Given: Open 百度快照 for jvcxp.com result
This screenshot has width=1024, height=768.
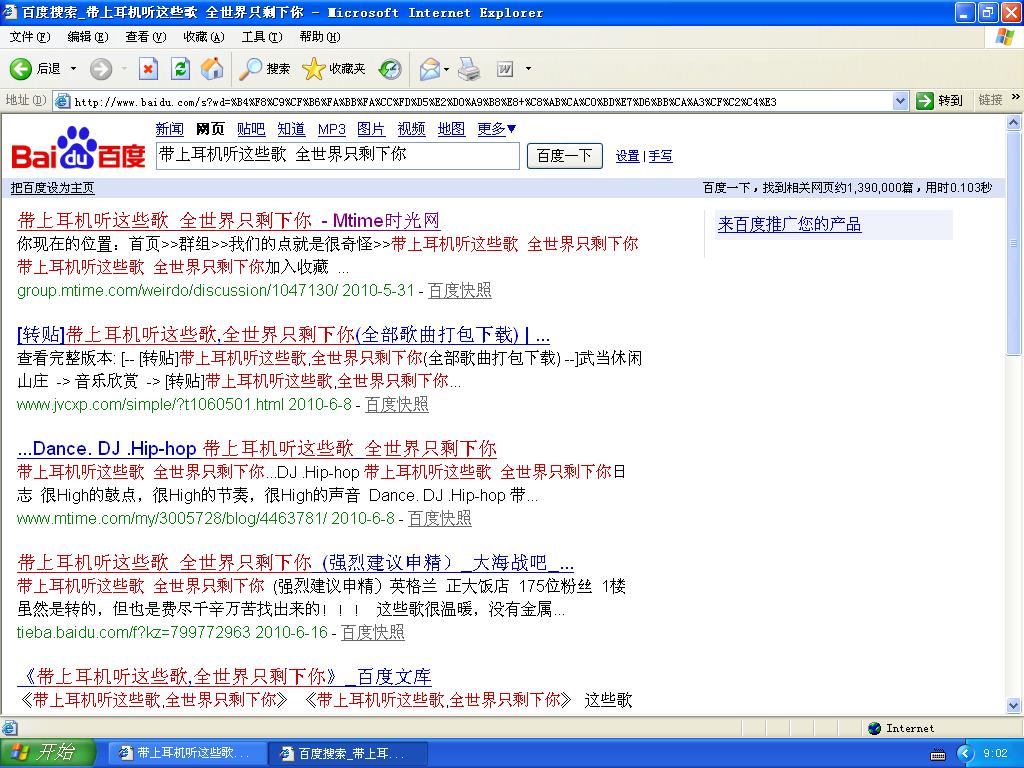Looking at the screenshot, I should [x=396, y=404].
